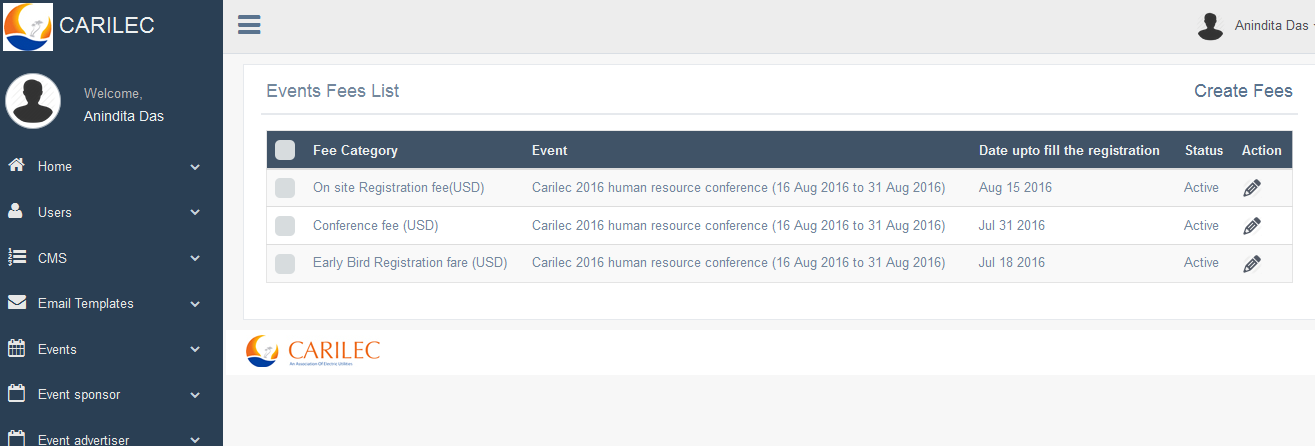1315x446 pixels.
Task: Click the user avatar icon in top bar
Action: pyautogui.click(x=1211, y=26)
